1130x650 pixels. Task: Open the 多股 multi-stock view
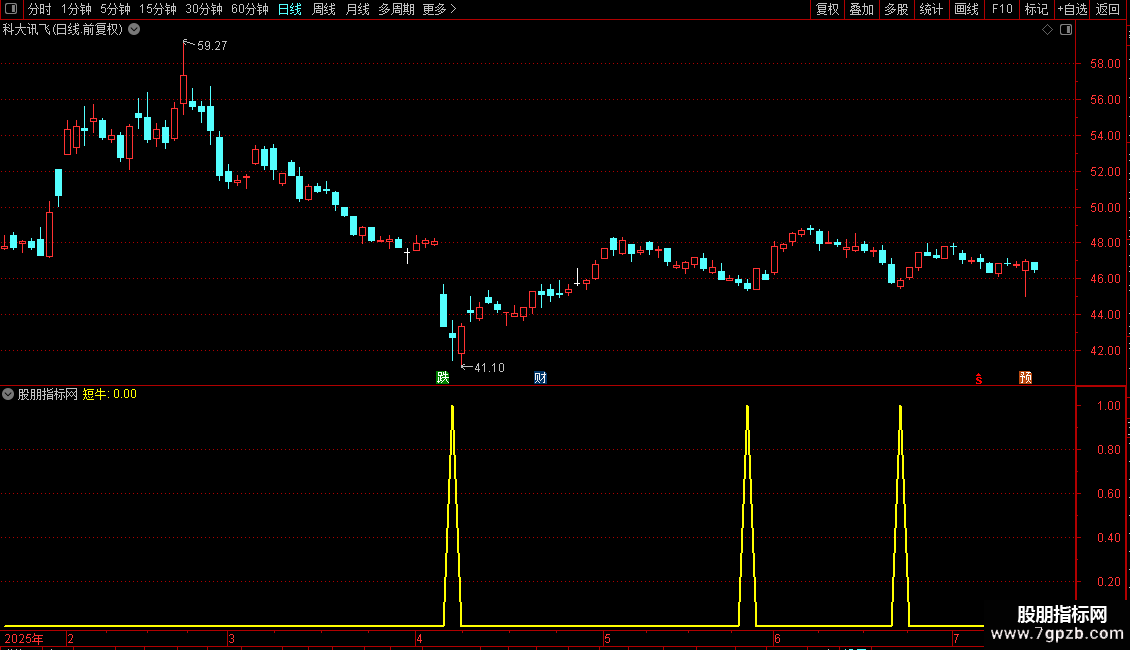click(896, 9)
